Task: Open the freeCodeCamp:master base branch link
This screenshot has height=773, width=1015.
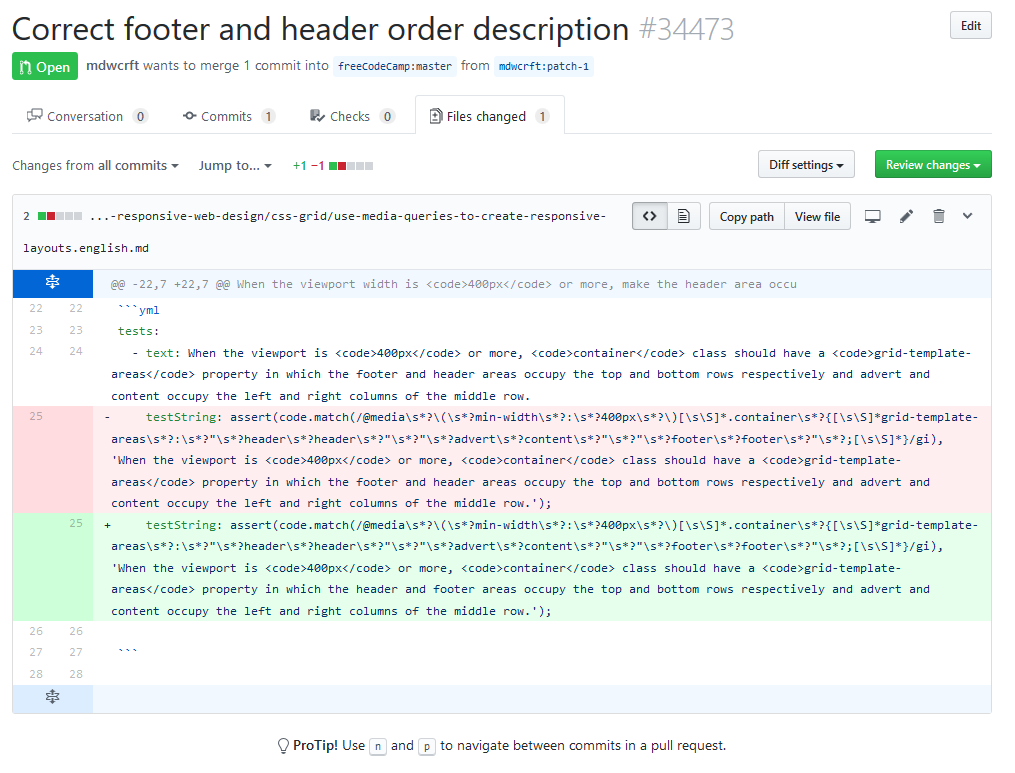Action: pyautogui.click(x=395, y=66)
